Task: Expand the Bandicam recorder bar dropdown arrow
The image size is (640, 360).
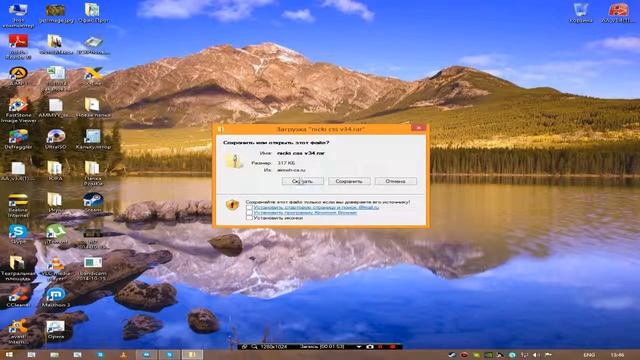Action: [359, 347]
